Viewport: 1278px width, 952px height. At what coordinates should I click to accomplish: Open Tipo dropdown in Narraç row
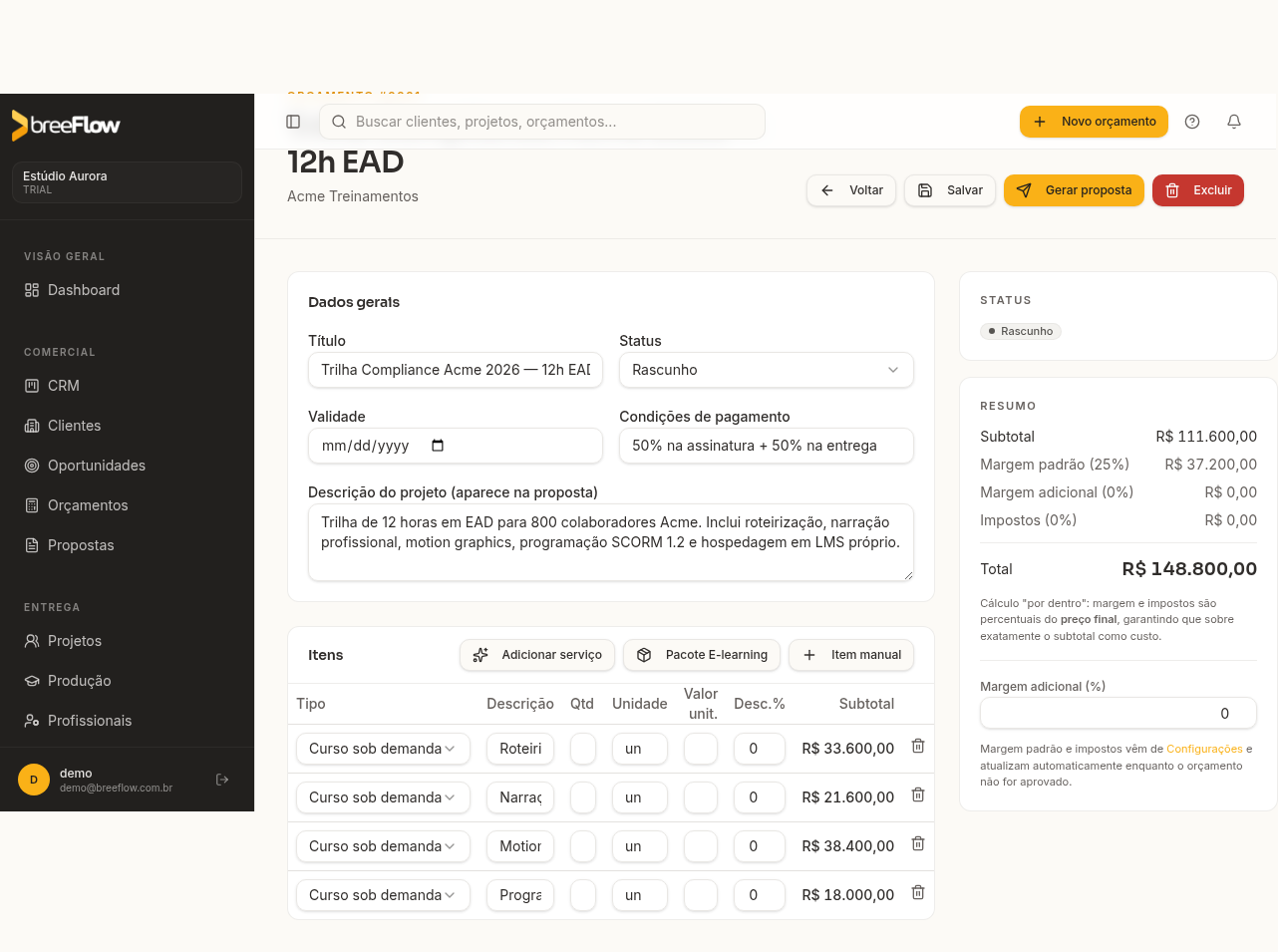click(383, 797)
